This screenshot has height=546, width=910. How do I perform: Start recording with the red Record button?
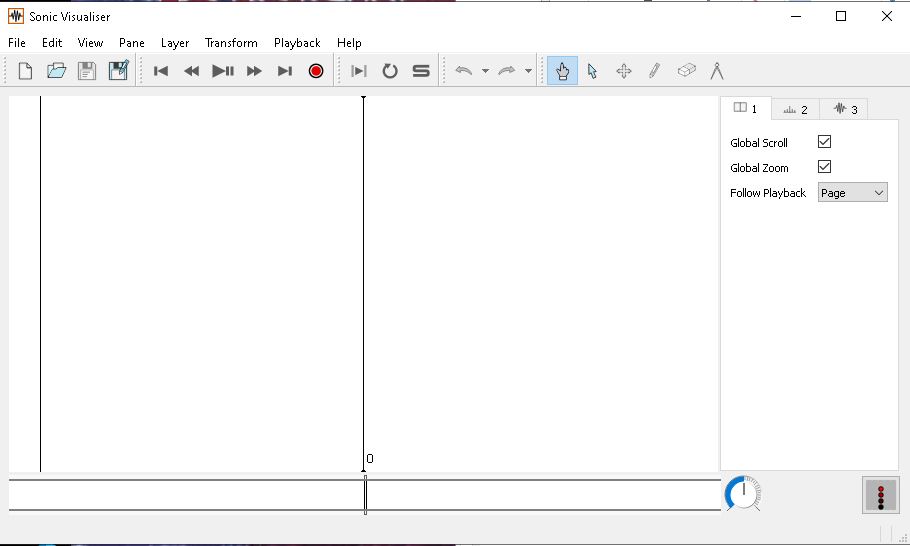(316, 71)
